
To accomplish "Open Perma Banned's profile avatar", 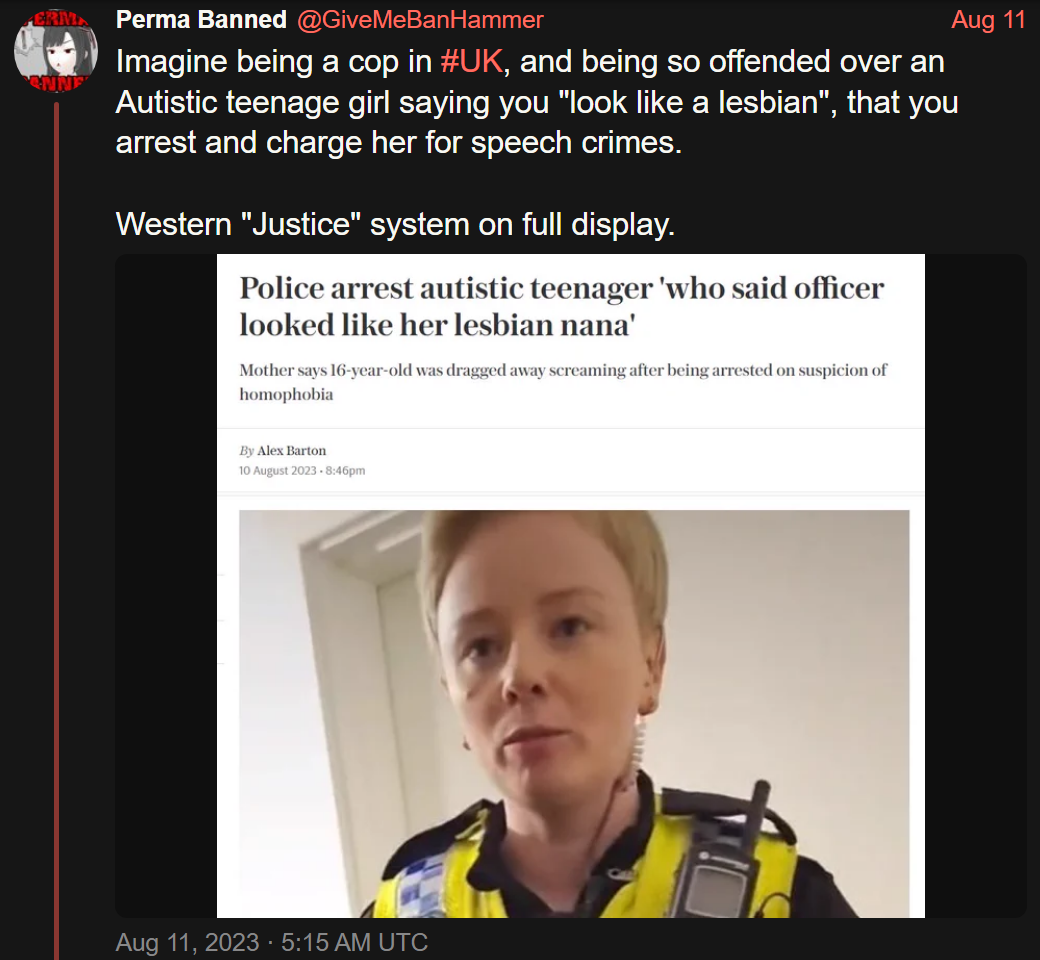I will pos(56,50).
